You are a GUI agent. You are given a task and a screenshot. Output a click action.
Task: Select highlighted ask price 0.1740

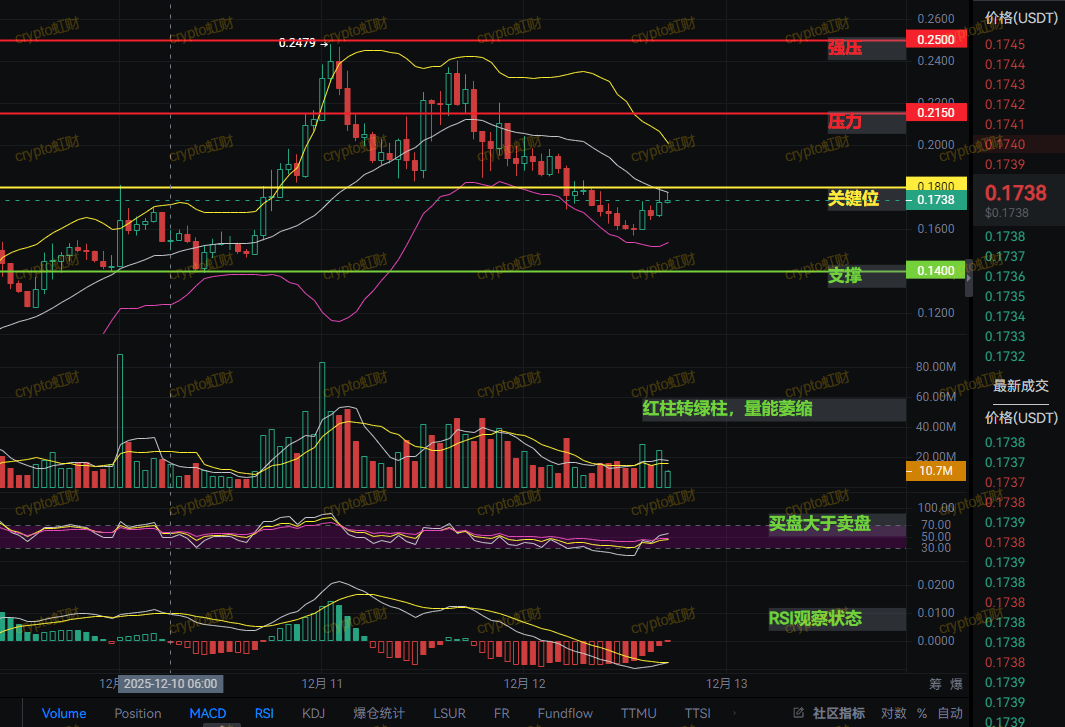(1005, 144)
